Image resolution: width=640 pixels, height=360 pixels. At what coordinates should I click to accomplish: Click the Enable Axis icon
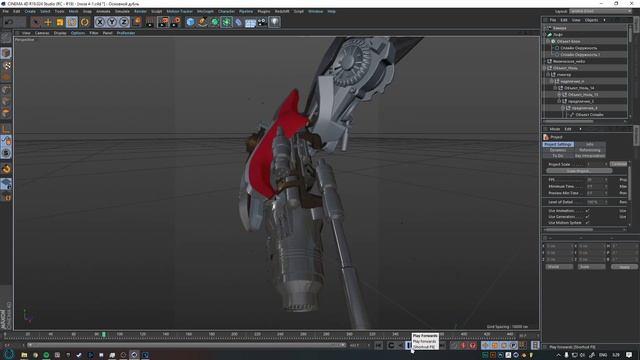point(6,129)
